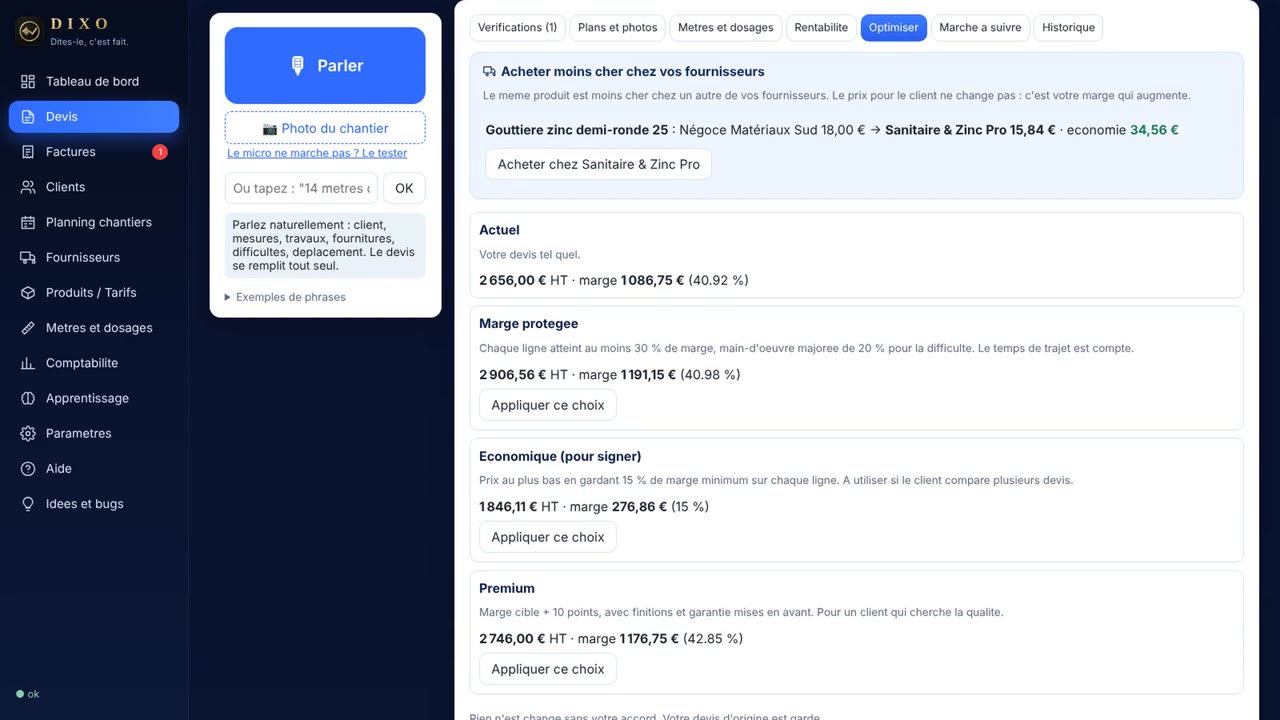Open the Factures section

click(x=94, y=152)
